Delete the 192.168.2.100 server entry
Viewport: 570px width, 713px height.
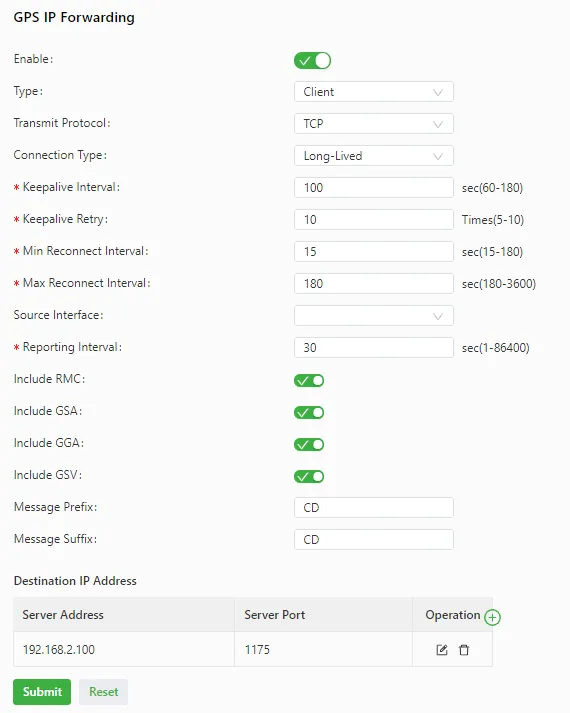pos(464,650)
